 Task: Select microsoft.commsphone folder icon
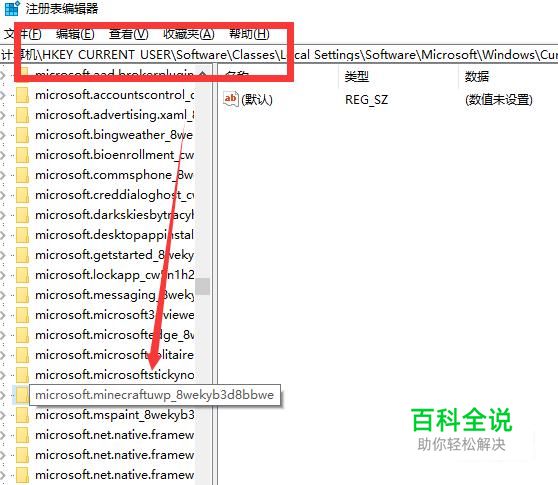tap(22, 175)
